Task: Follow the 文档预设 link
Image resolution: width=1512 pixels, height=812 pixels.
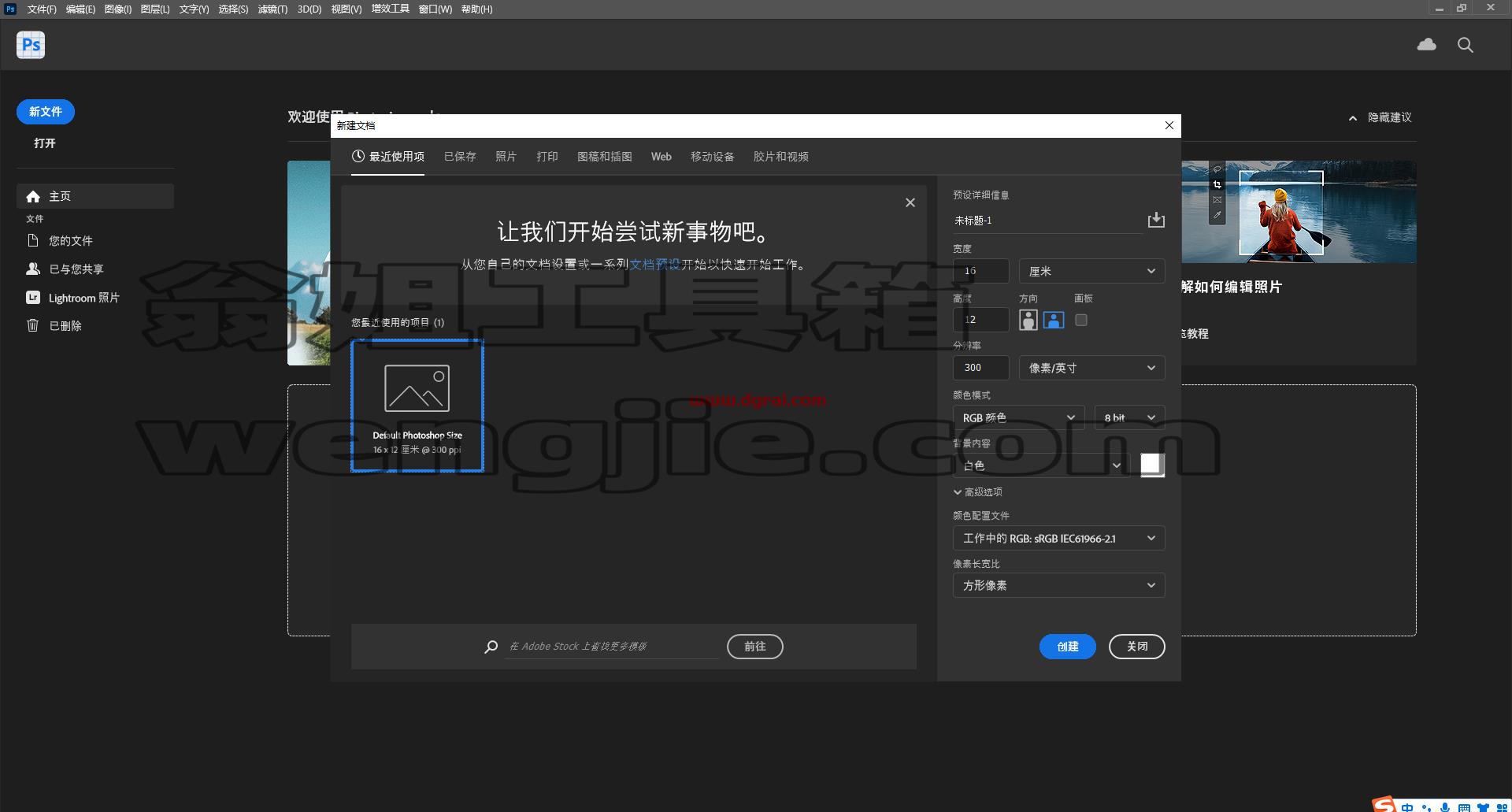Action: [x=654, y=265]
